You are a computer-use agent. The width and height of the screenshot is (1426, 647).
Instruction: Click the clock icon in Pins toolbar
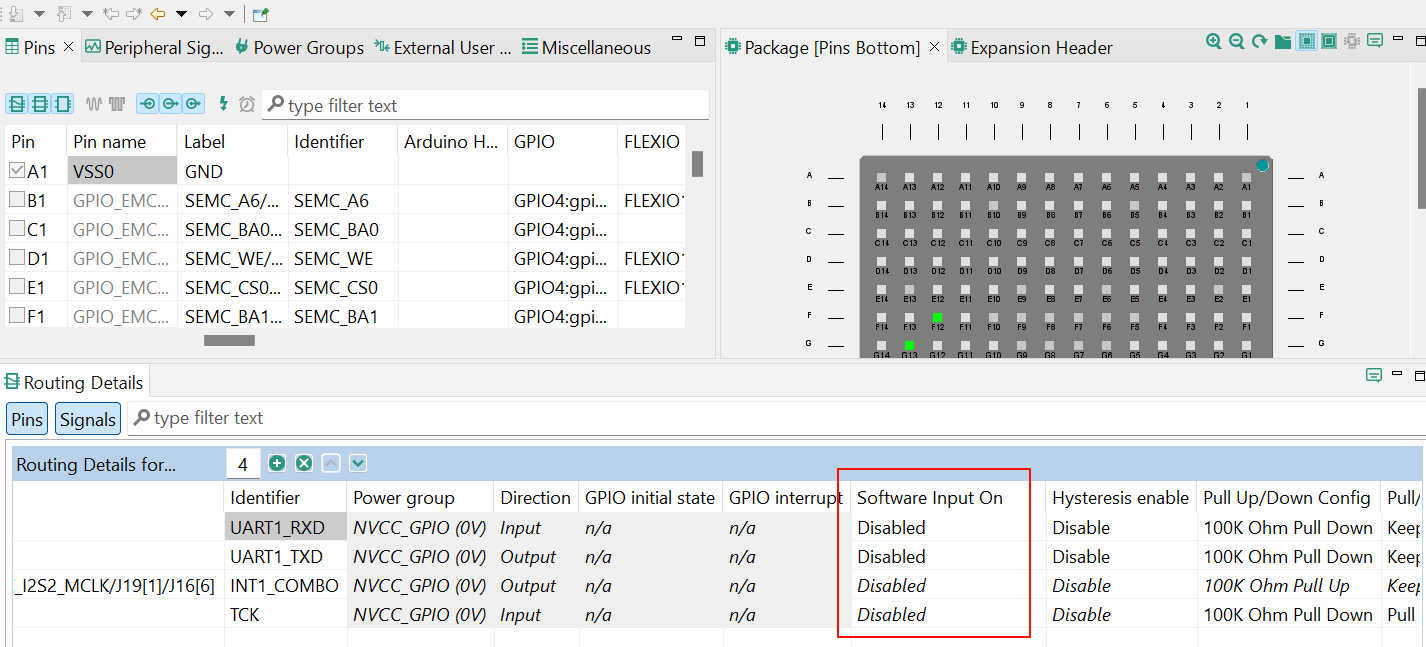(247, 103)
